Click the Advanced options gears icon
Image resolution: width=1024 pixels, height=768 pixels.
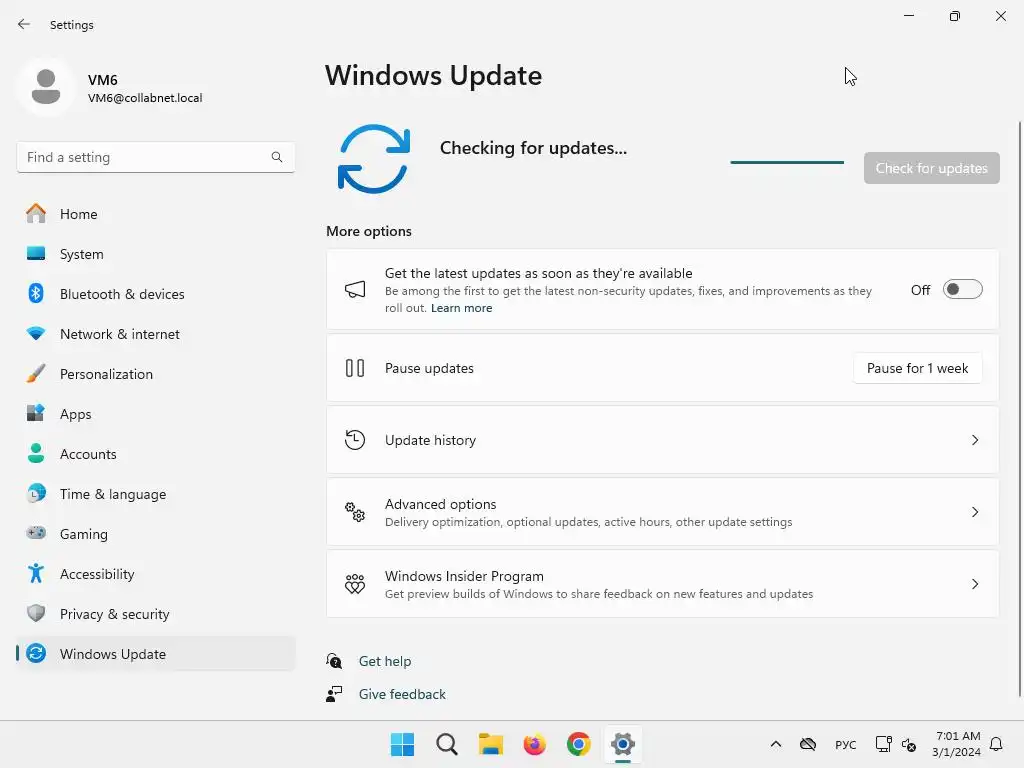(355, 512)
